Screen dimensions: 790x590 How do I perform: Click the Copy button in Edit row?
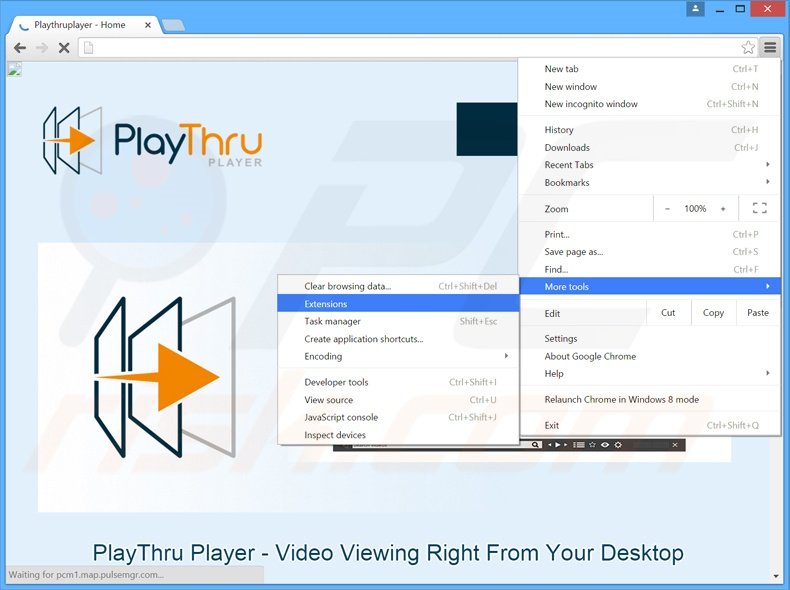[x=713, y=313]
